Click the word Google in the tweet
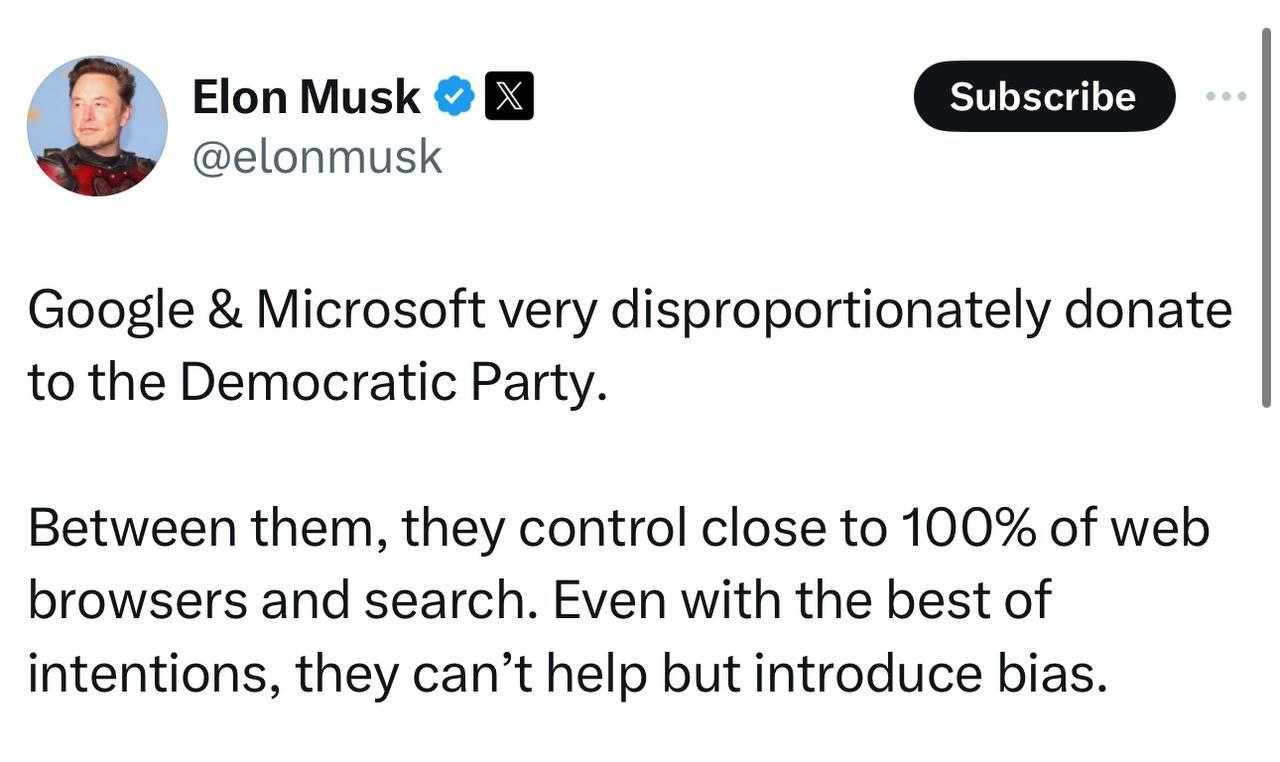This screenshot has height=762, width=1280. tap(110, 311)
